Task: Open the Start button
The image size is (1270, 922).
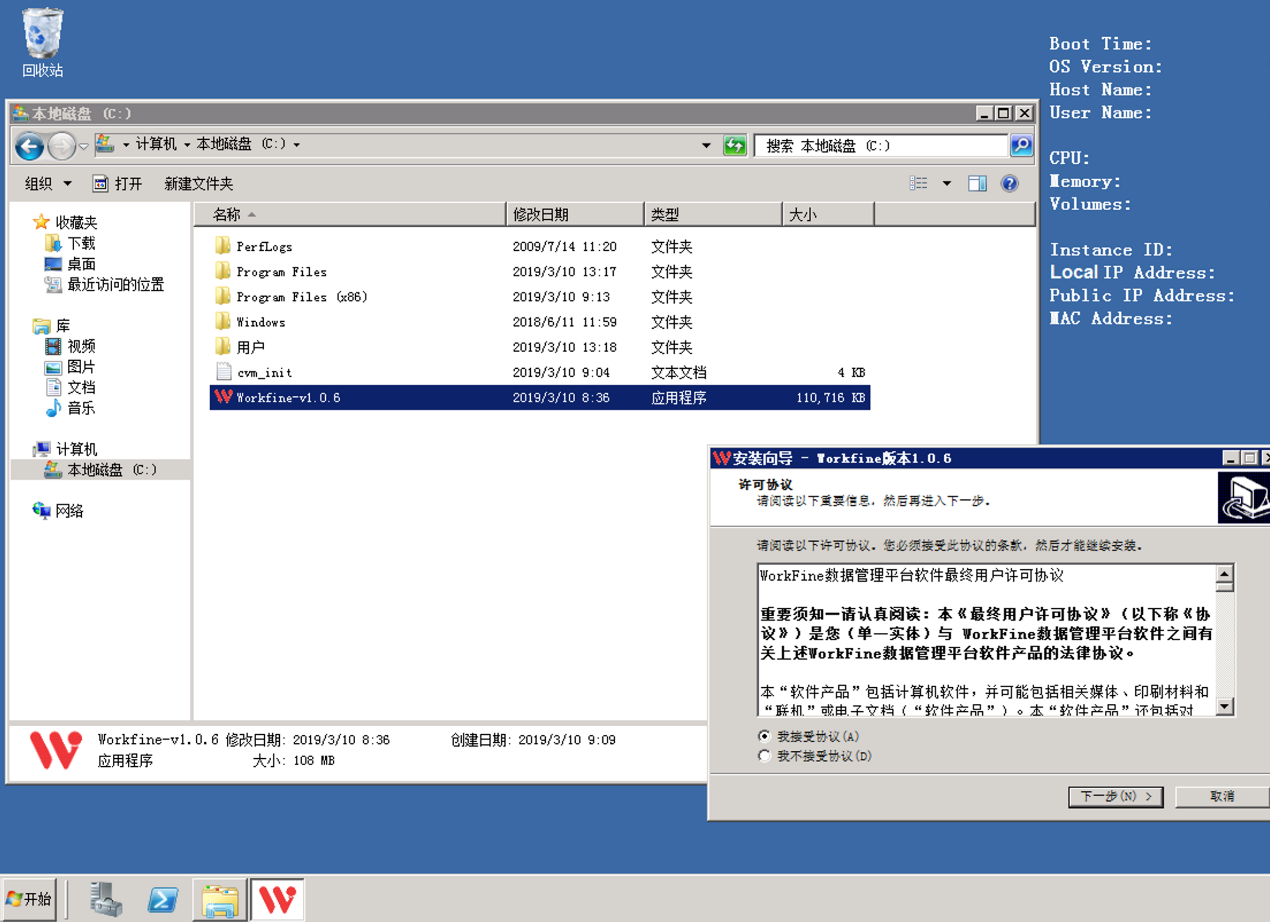Action: [x=29, y=899]
